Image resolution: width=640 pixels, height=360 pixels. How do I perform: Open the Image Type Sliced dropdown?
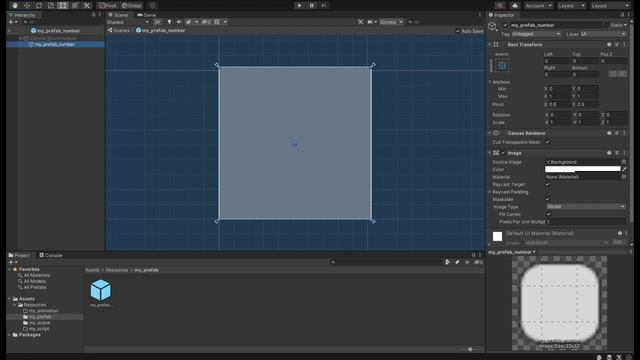coord(586,207)
